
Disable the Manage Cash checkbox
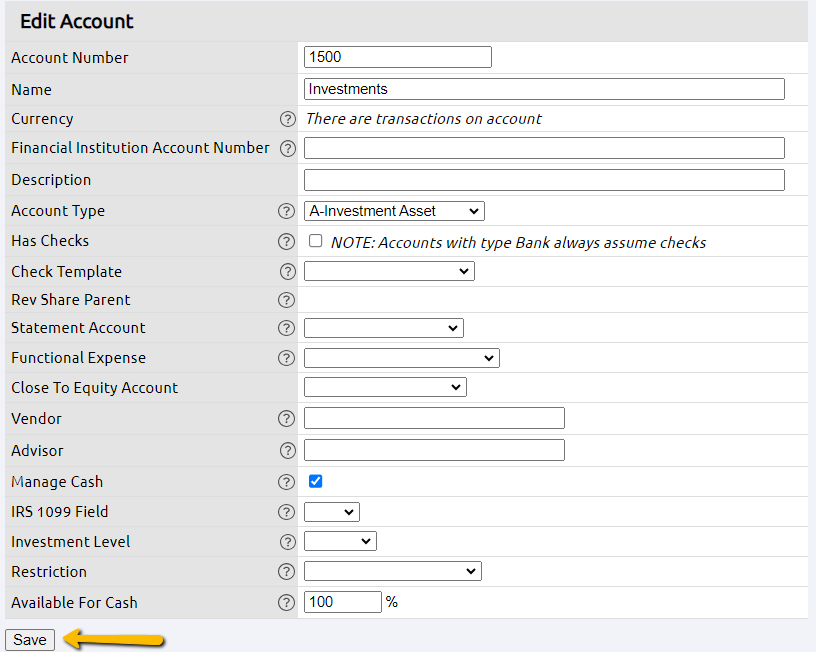coord(315,481)
